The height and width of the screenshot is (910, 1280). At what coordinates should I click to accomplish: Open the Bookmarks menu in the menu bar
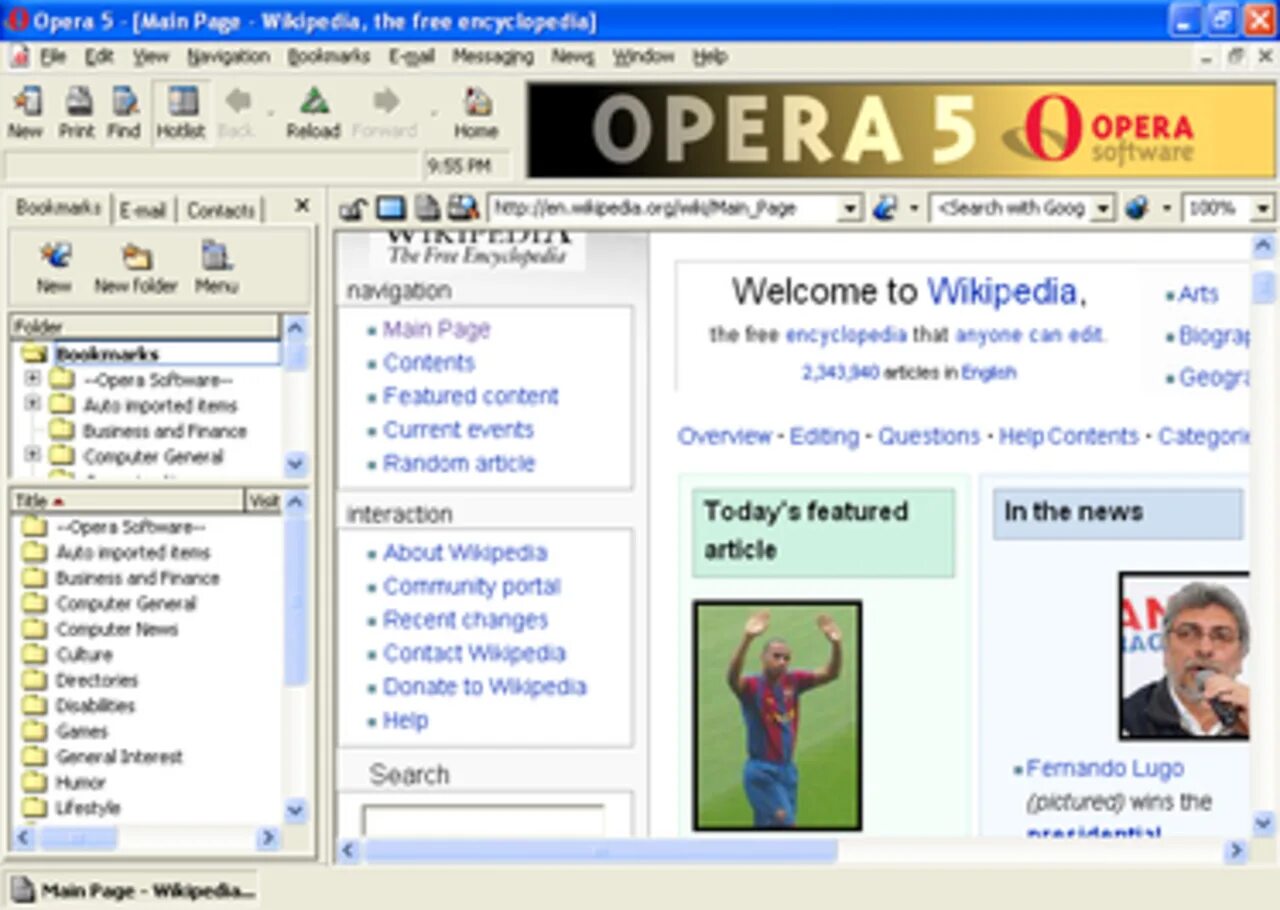click(x=328, y=57)
